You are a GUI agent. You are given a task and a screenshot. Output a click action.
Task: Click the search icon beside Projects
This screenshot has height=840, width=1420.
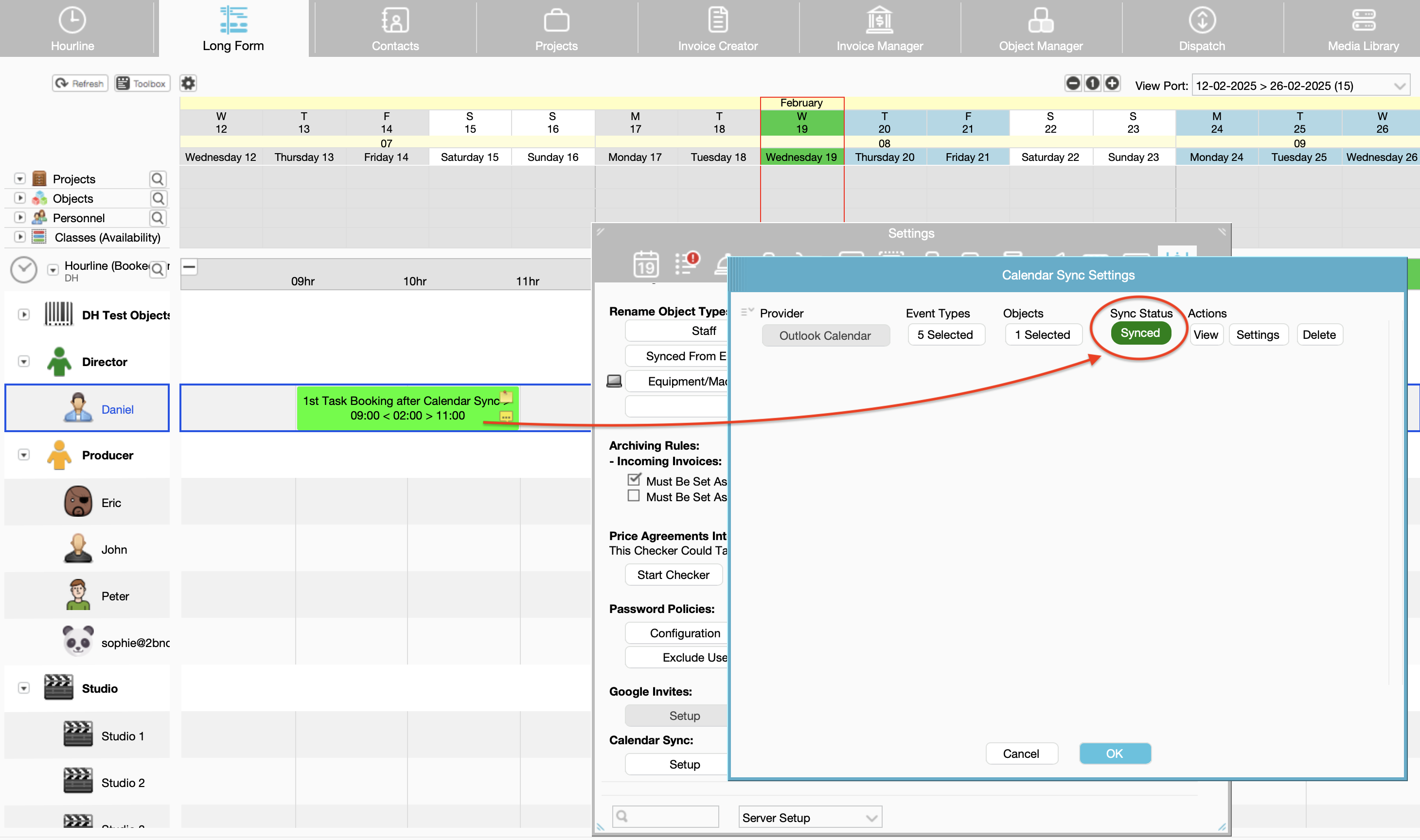click(x=158, y=179)
